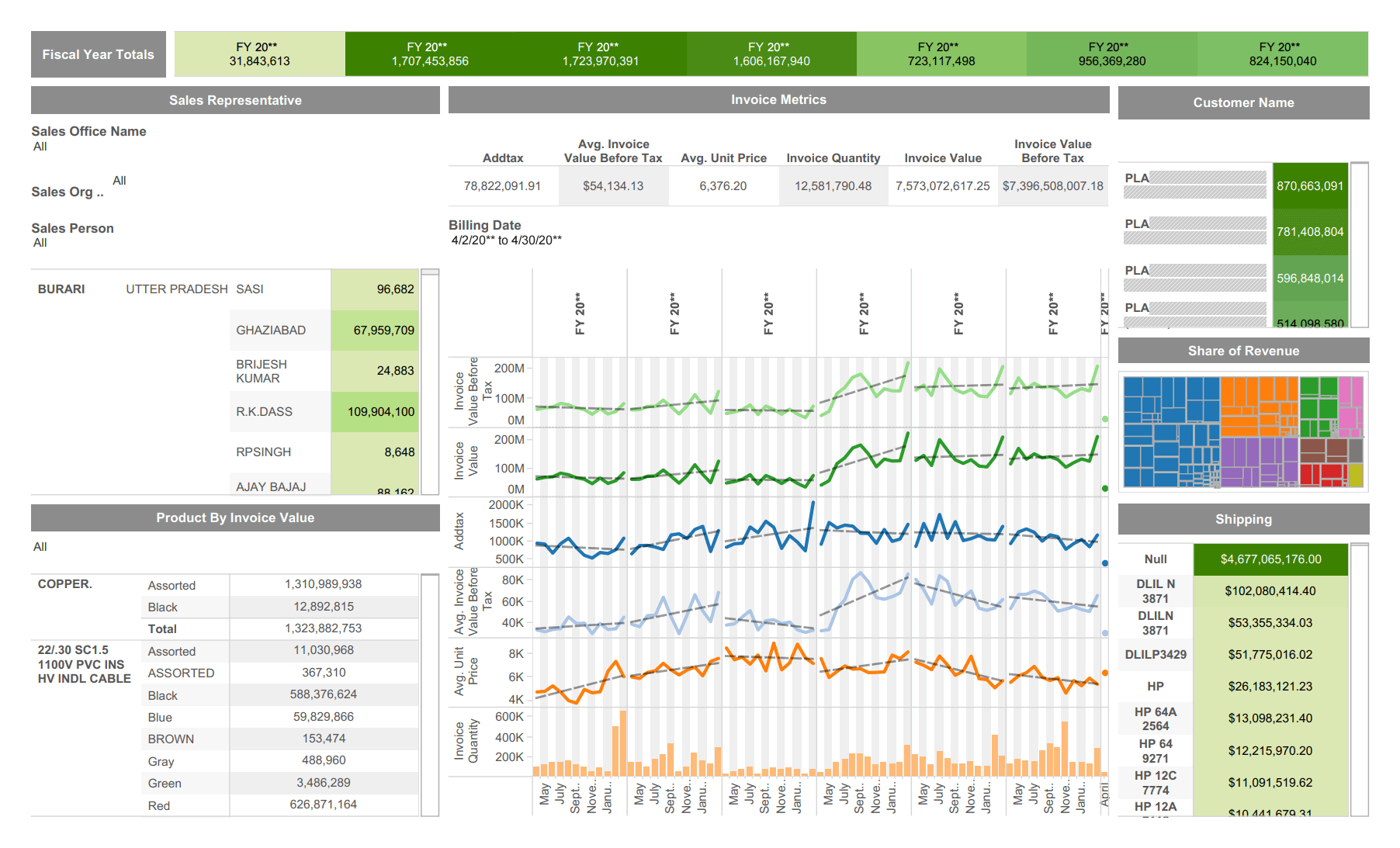Open the Sales Person filter set to All
The width and height of the screenshot is (1400, 848).
[40, 243]
